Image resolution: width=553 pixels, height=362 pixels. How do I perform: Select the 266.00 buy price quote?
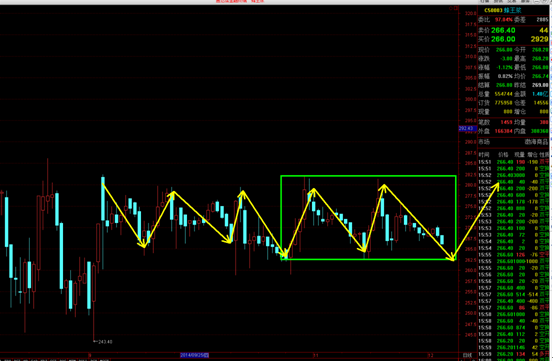(x=503, y=39)
